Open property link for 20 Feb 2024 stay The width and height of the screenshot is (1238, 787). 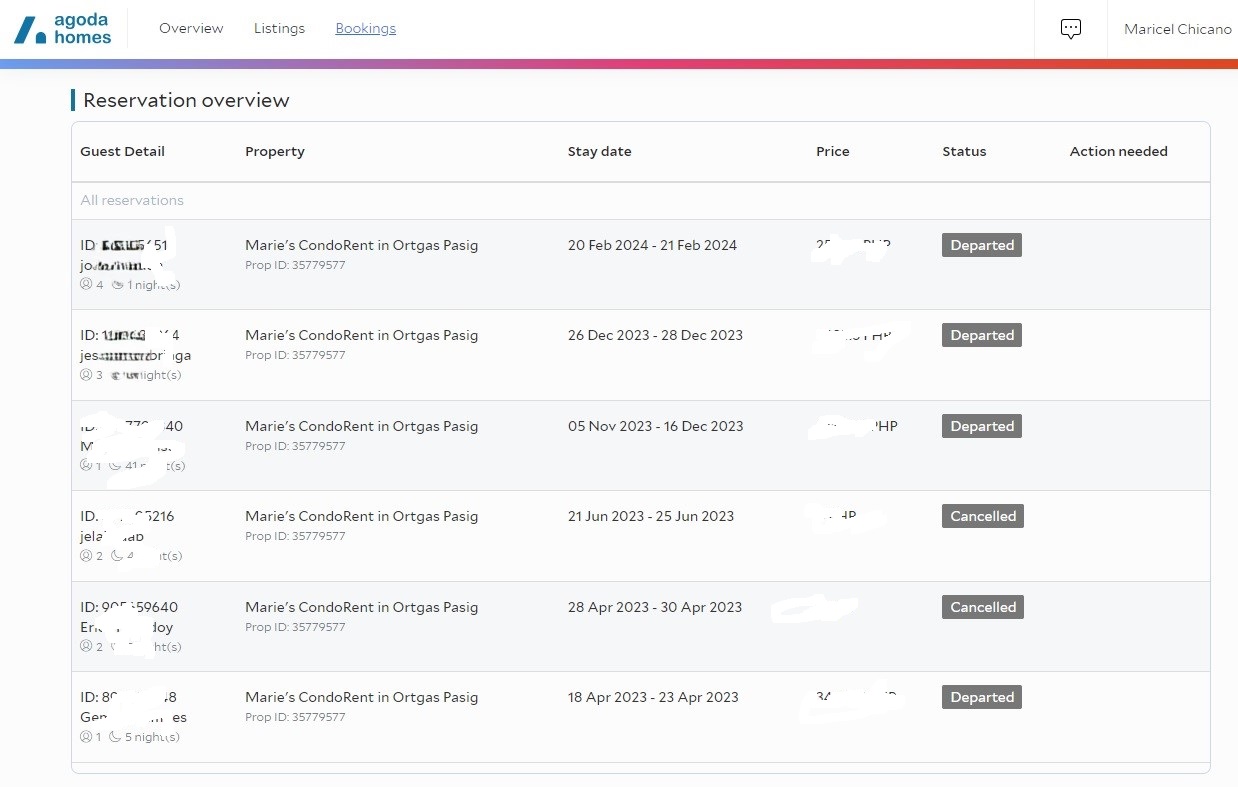pyautogui.click(x=361, y=245)
